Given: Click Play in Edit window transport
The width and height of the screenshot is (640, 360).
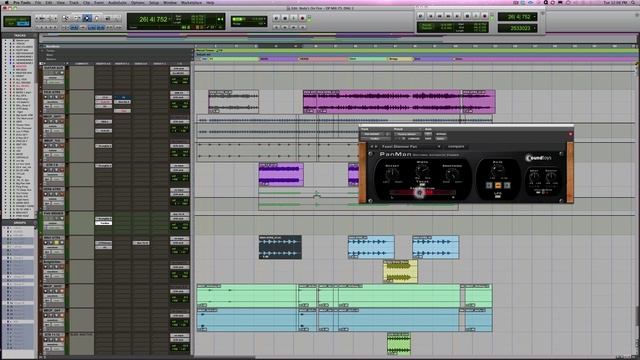Looking at the screenshot, I should [x=293, y=18].
